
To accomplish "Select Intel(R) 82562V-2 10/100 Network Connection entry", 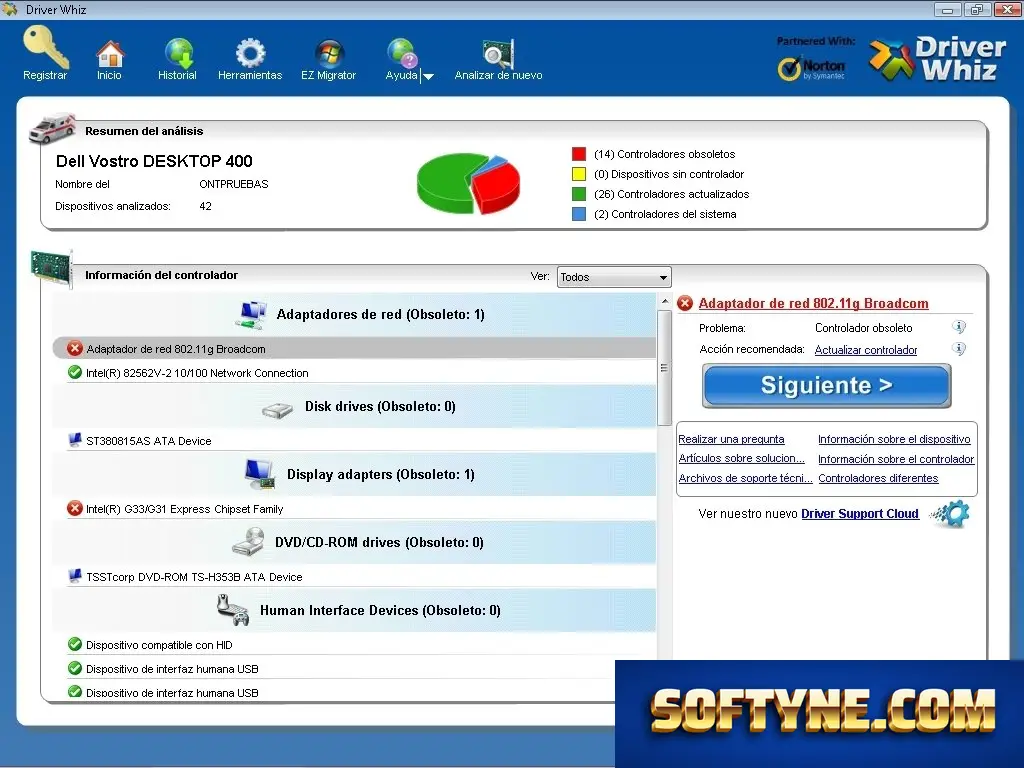I will coord(197,373).
